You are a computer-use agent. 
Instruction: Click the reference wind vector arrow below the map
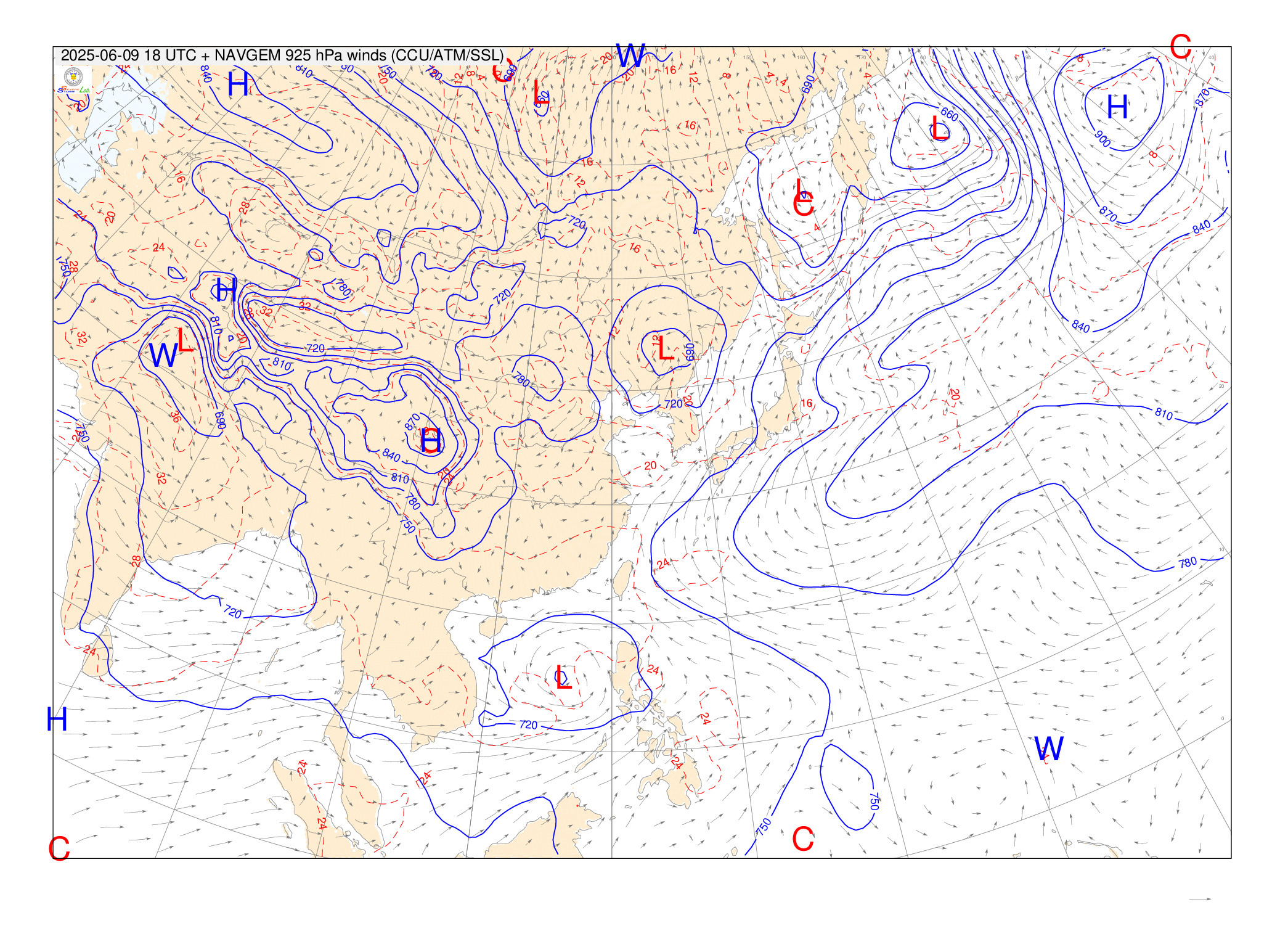point(1200,899)
